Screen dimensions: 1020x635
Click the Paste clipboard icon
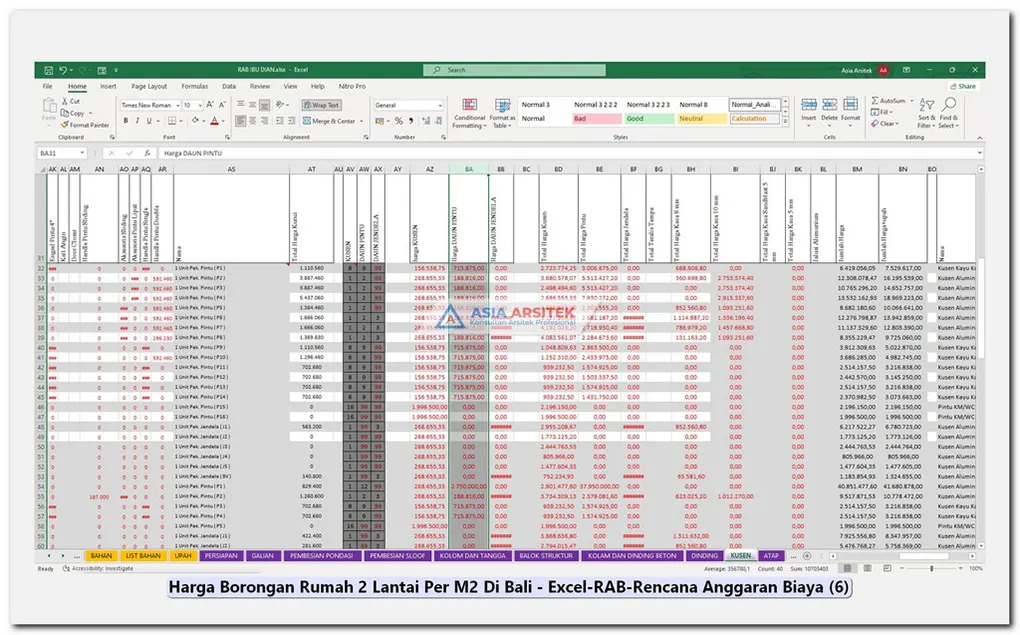pos(49,105)
